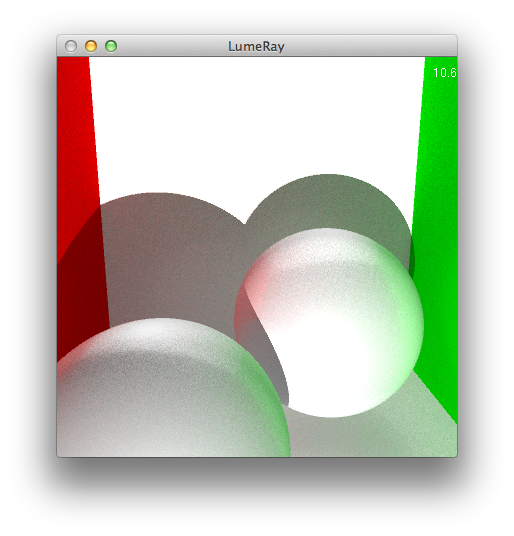Image resolution: width=514 pixels, height=536 pixels.
Task: Click the LumeRay window title text
Action: tap(256, 46)
